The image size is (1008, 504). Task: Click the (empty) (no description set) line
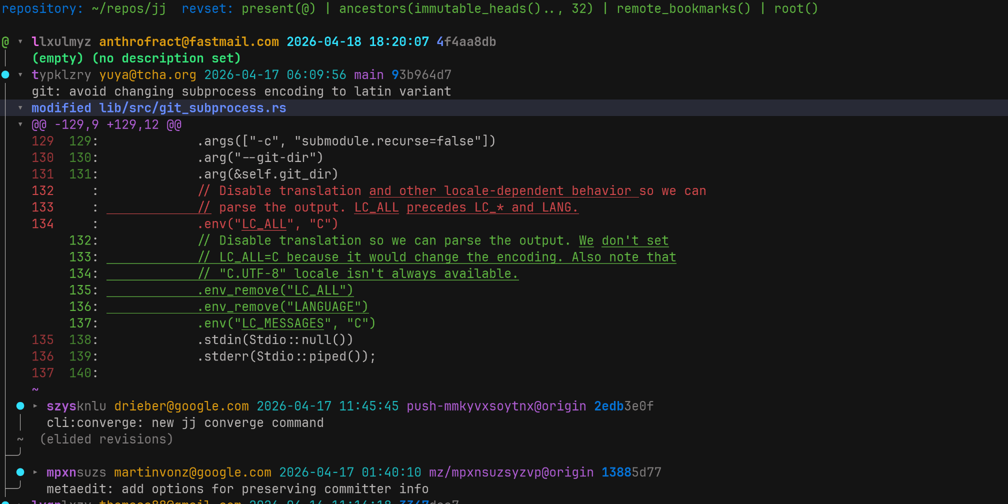point(136,58)
